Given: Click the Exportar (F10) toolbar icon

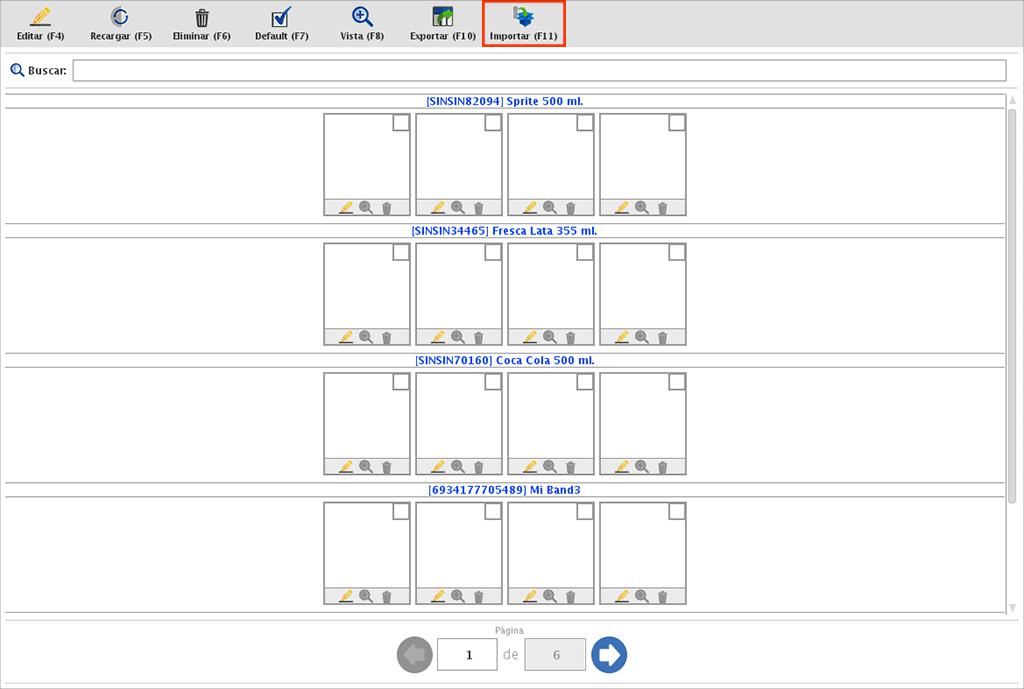Looking at the screenshot, I should 442,18.
